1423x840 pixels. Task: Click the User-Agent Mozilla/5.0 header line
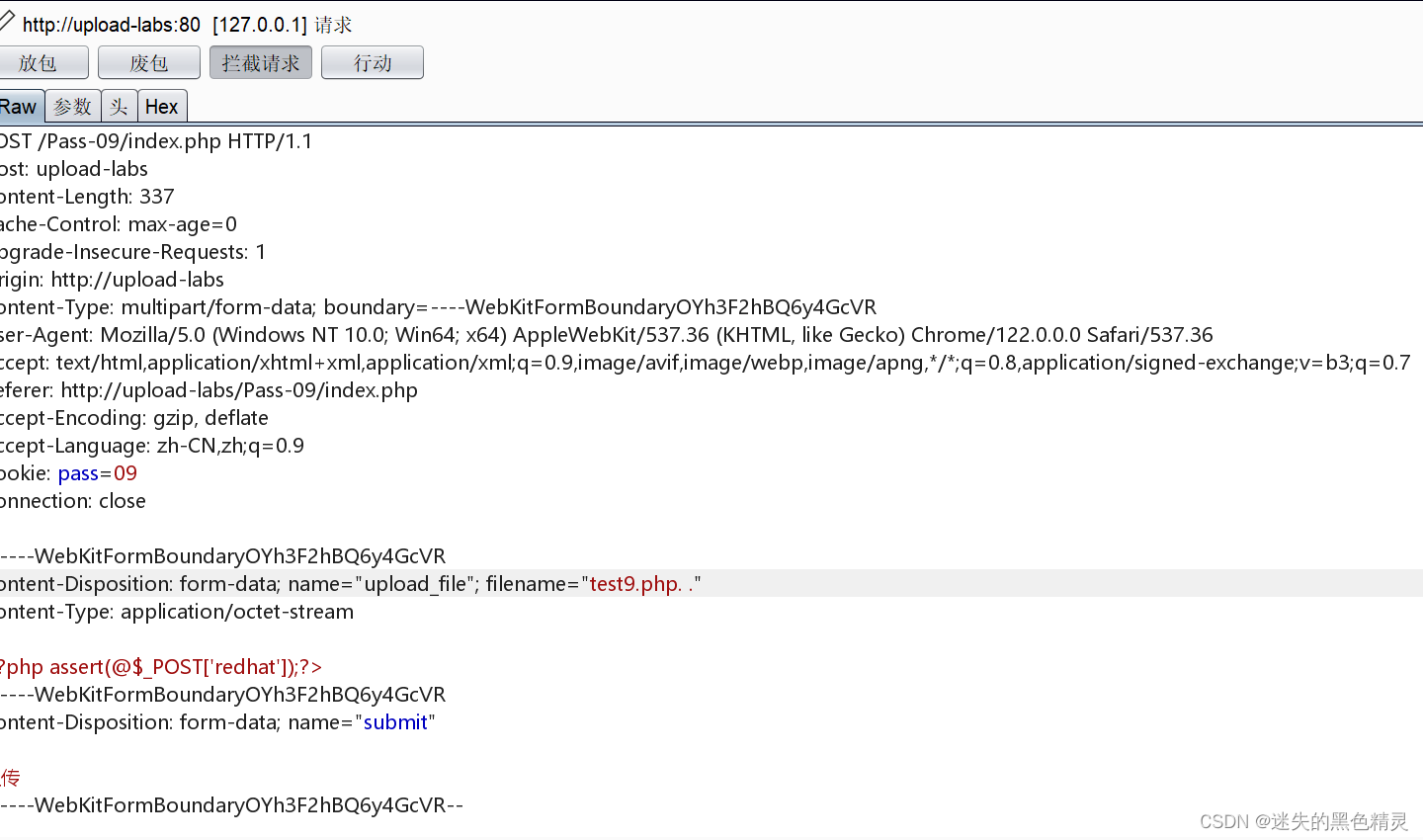tap(607, 335)
